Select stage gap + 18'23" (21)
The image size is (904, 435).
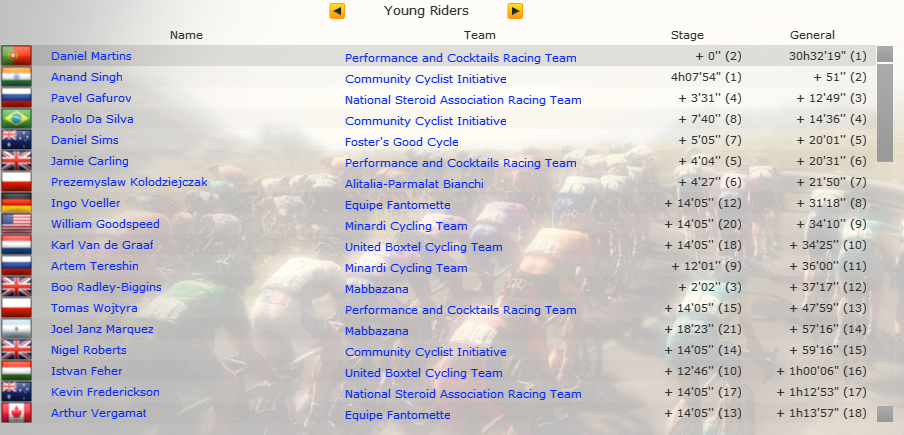coord(703,330)
